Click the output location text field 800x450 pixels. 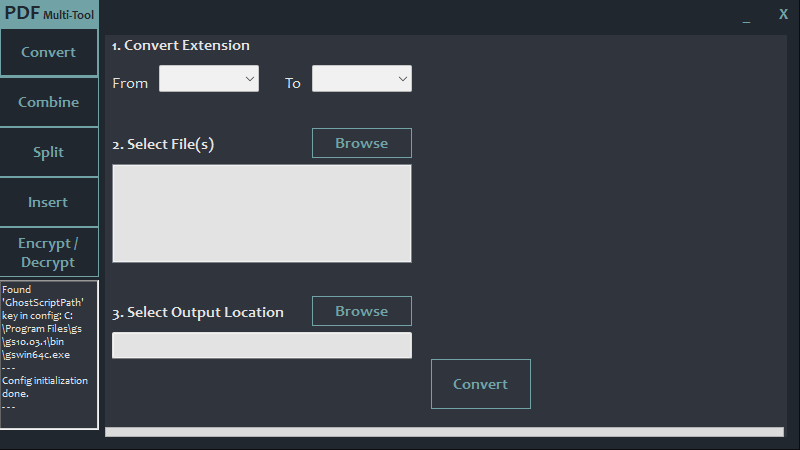coord(262,345)
